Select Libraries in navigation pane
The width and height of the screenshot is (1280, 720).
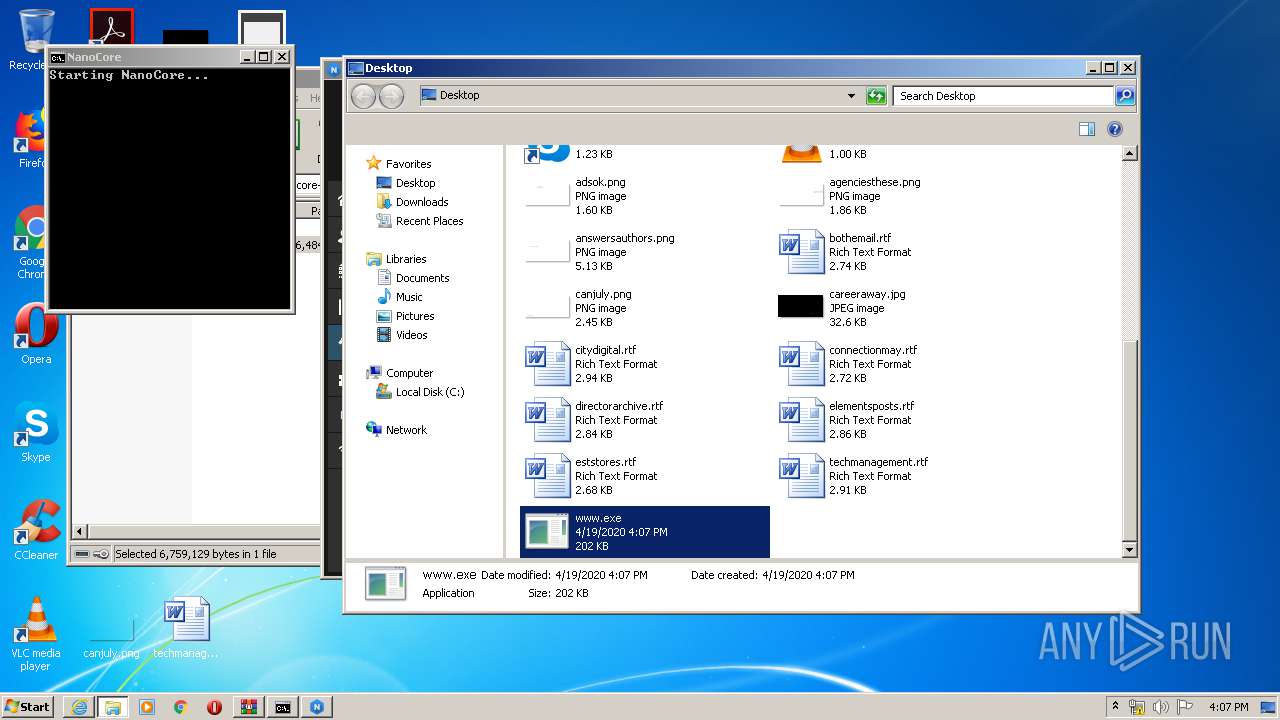(x=406, y=259)
